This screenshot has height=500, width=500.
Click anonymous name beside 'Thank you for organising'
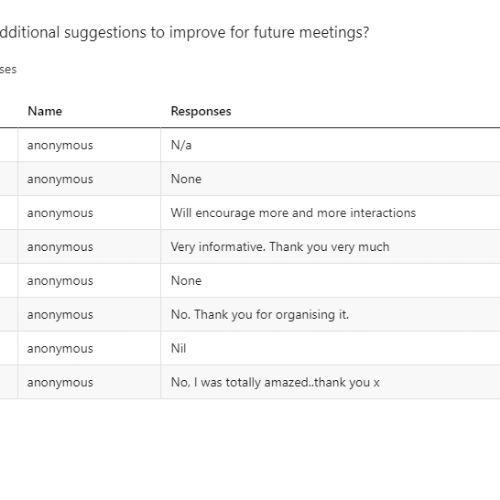click(60, 315)
